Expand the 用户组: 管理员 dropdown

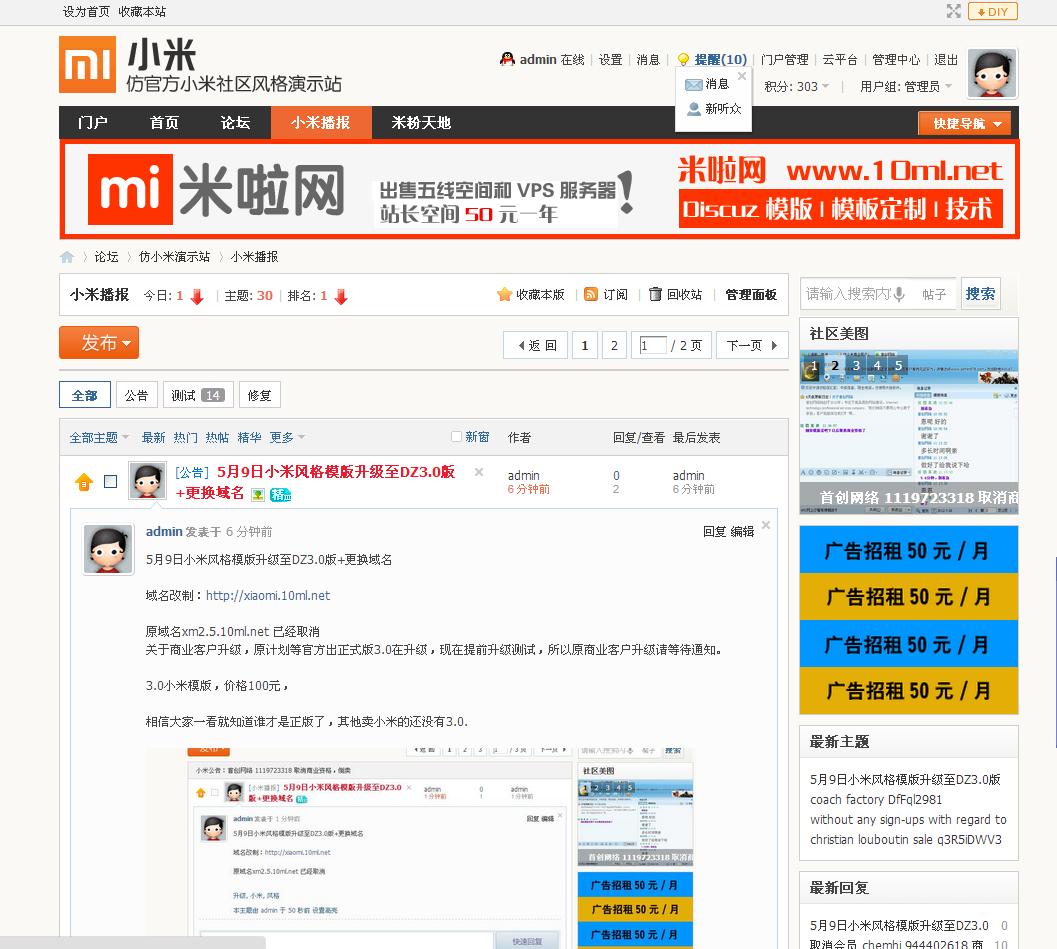click(905, 86)
